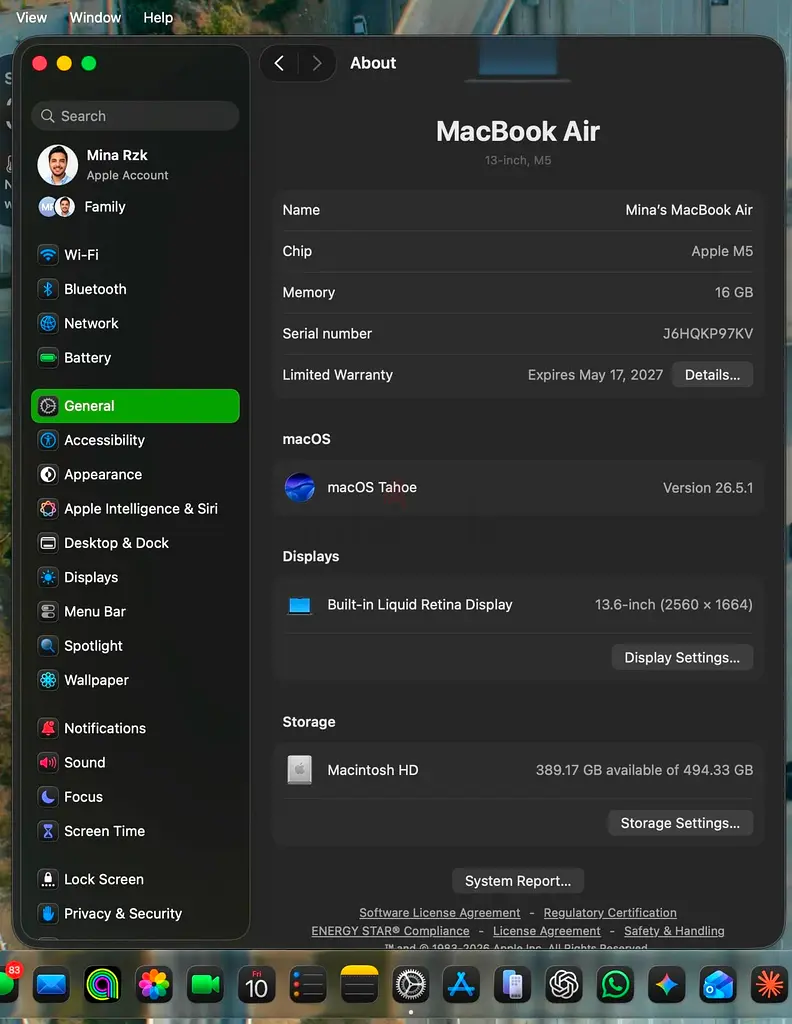This screenshot has width=792, height=1024.
Task: Click the computer name Mina's MacBook Air
Action: 689,210
